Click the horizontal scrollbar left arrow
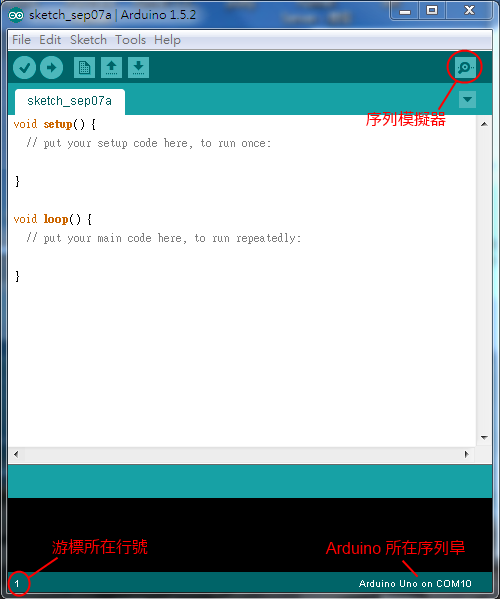The image size is (500, 599). point(16,455)
